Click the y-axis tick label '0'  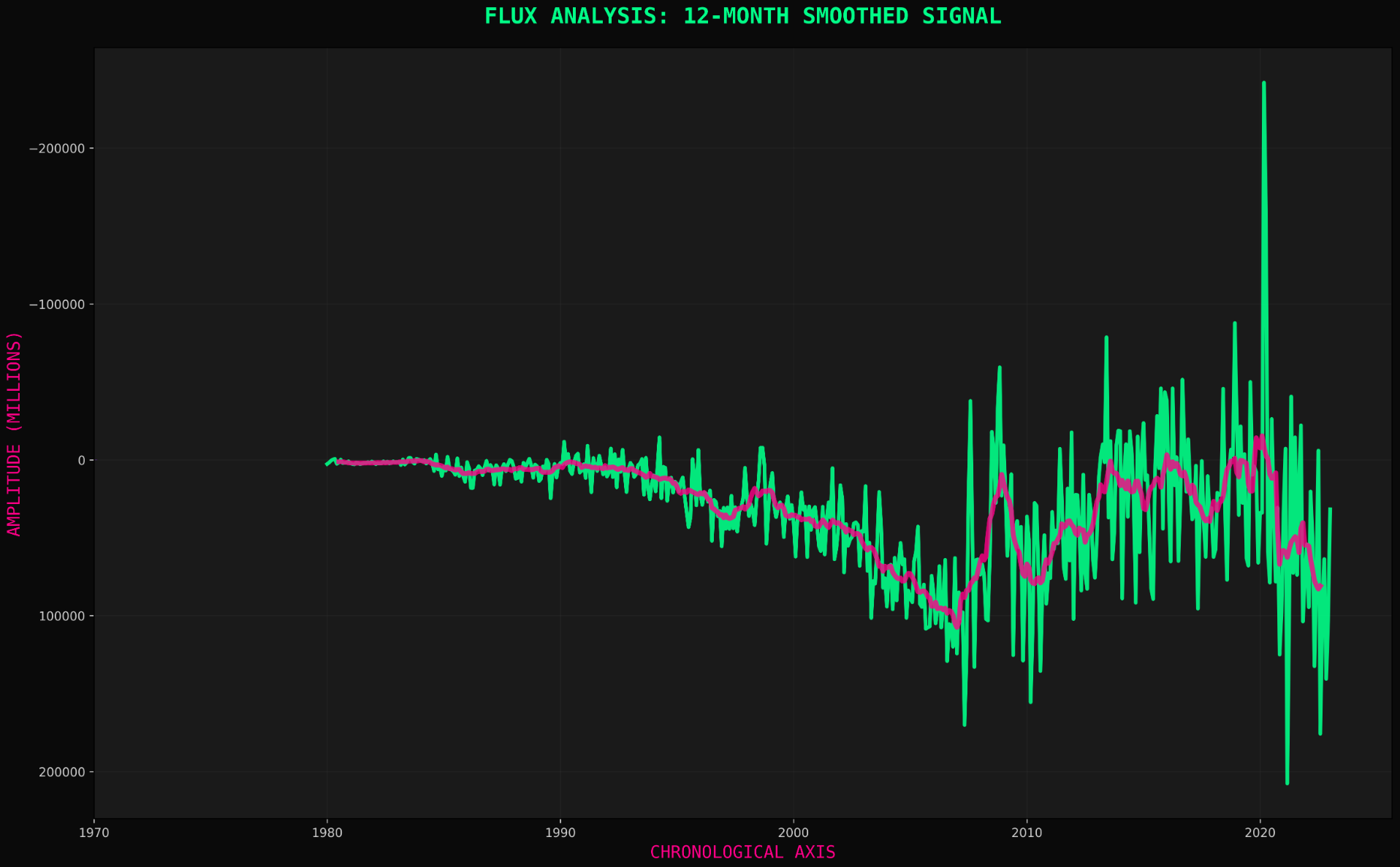tap(82, 460)
